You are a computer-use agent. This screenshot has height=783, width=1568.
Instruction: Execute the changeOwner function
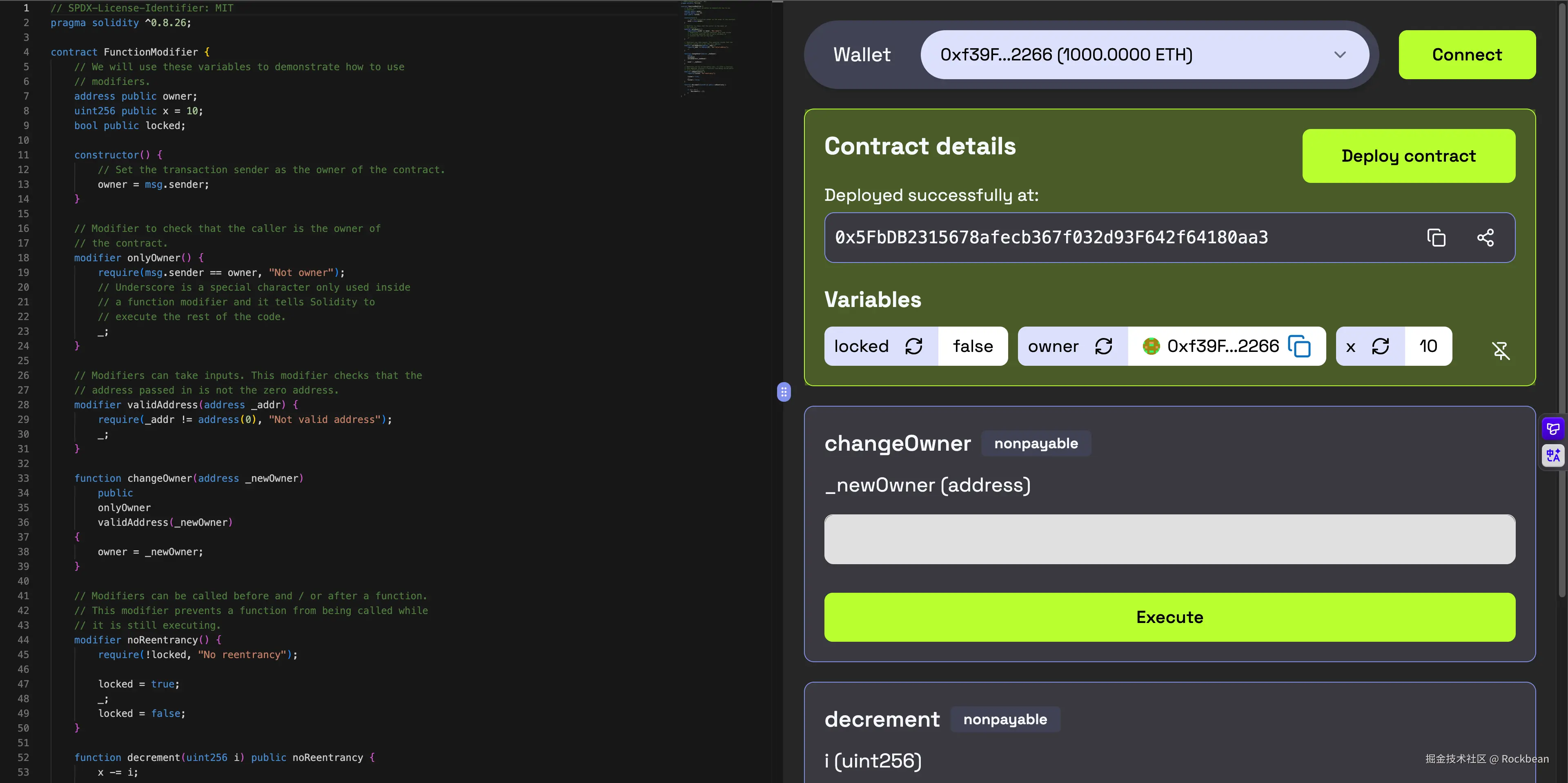click(x=1169, y=617)
